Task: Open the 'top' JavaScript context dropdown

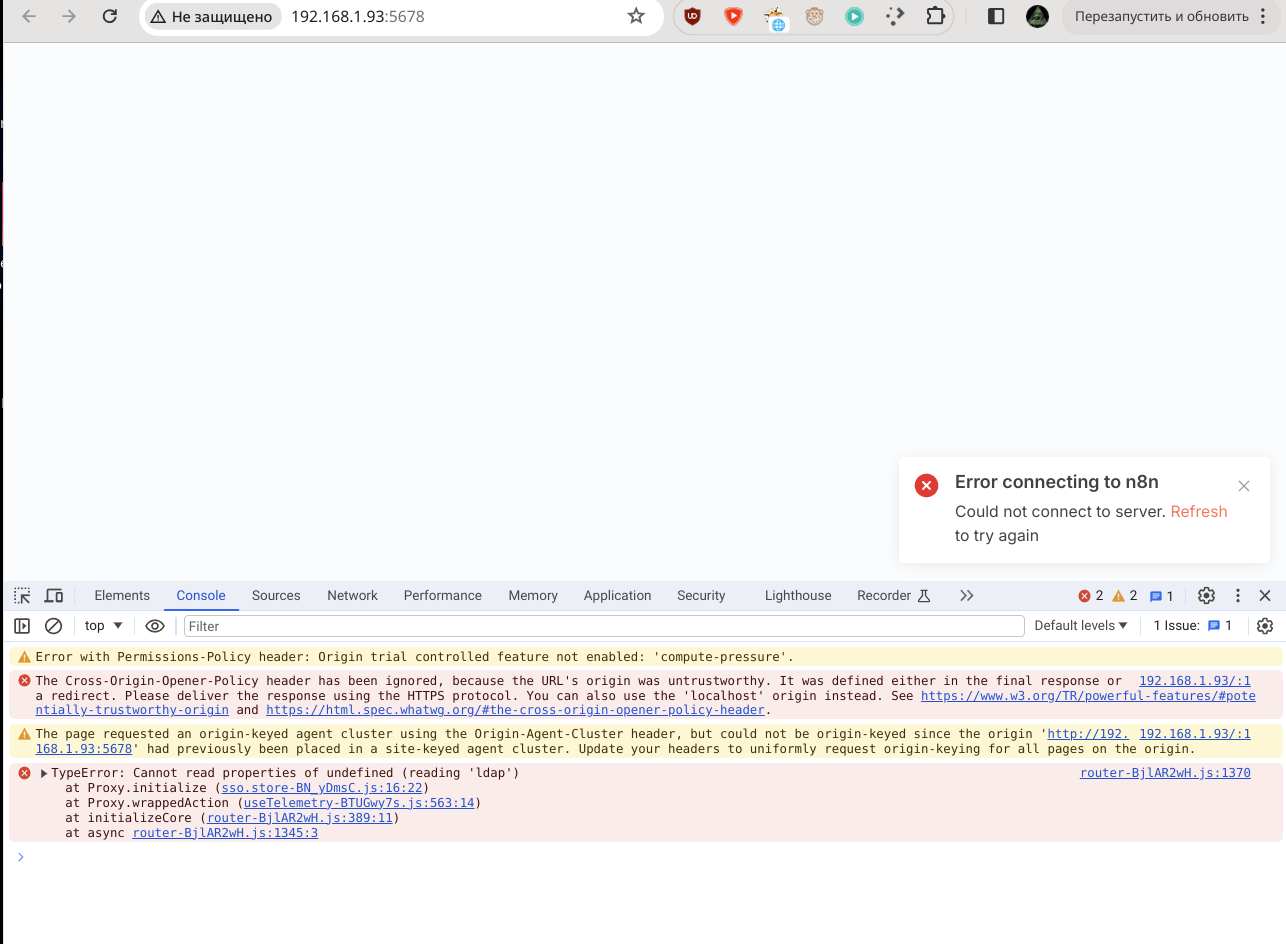Action: pos(104,626)
